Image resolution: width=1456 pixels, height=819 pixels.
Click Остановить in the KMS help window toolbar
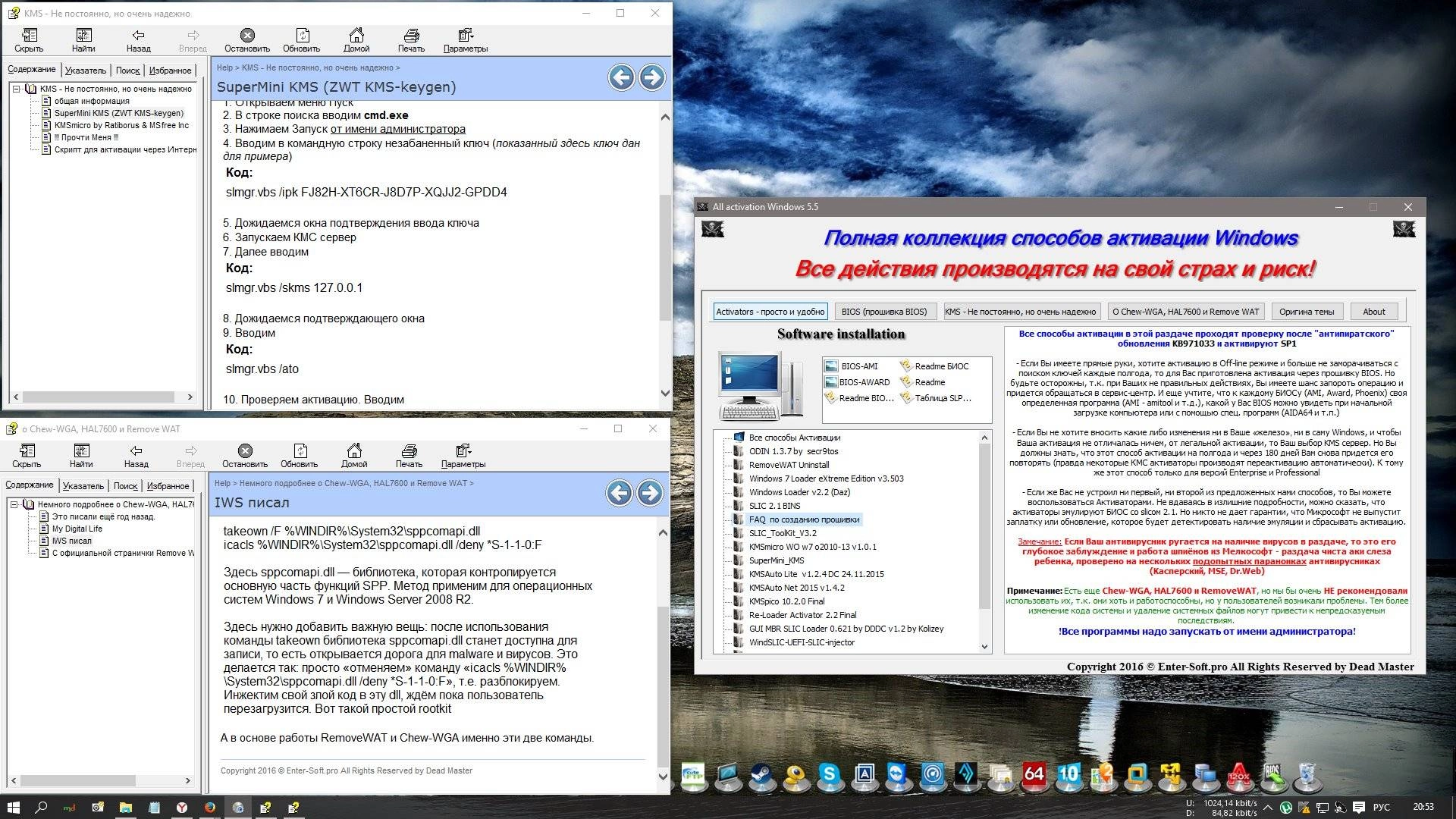[247, 40]
